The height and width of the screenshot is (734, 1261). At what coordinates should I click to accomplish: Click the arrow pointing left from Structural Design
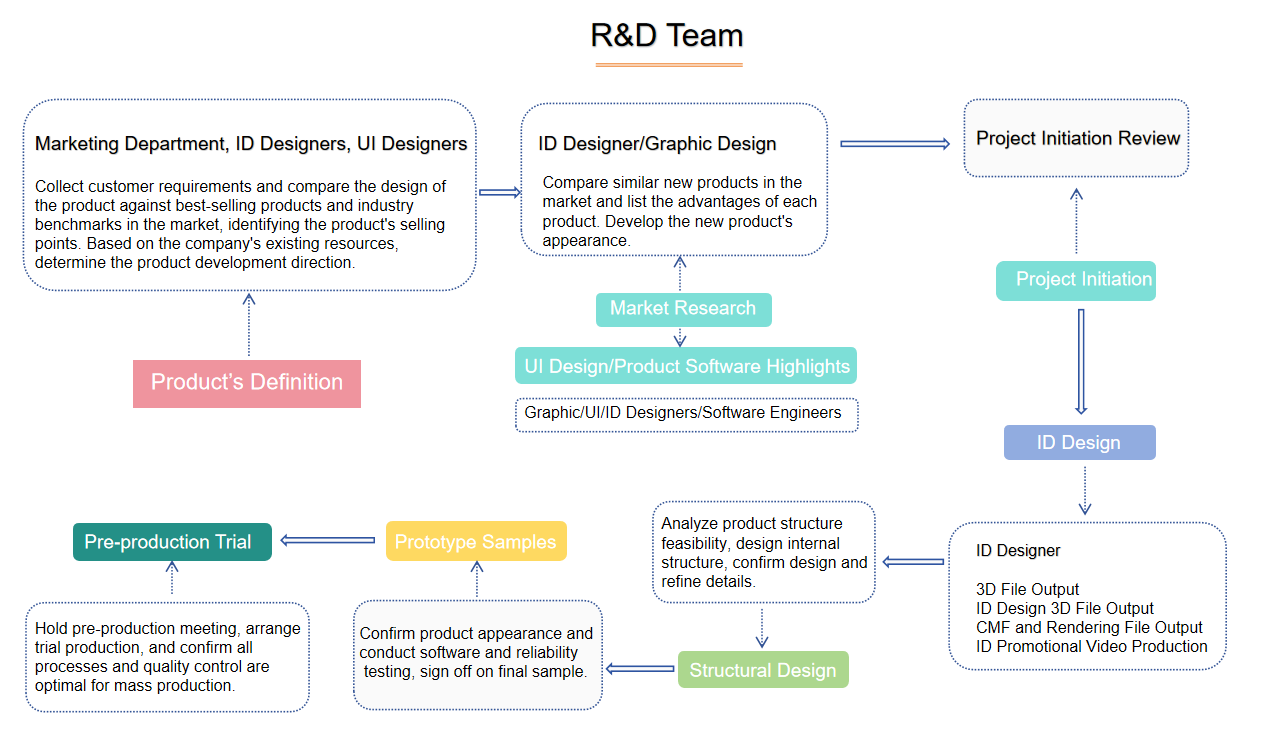coord(640,669)
